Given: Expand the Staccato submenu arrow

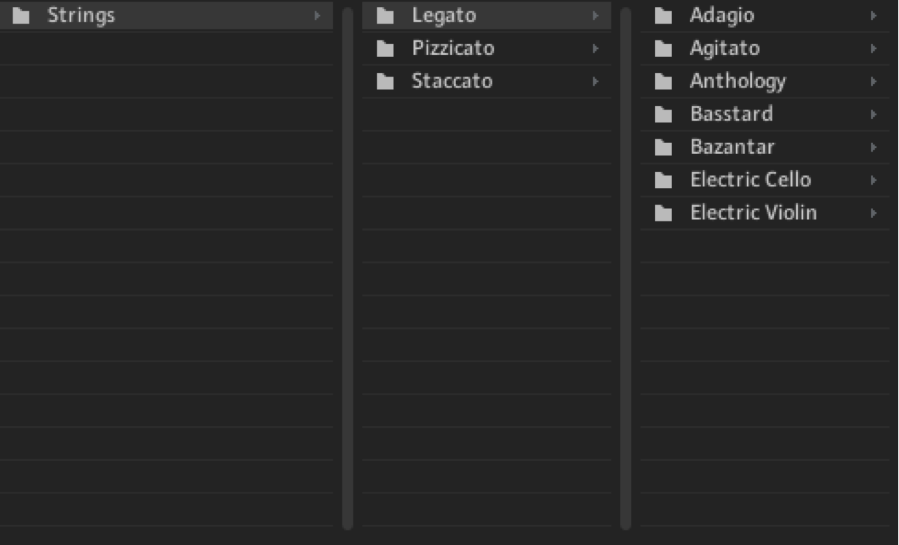Looking at the screenshot, I should pos(595,81).
